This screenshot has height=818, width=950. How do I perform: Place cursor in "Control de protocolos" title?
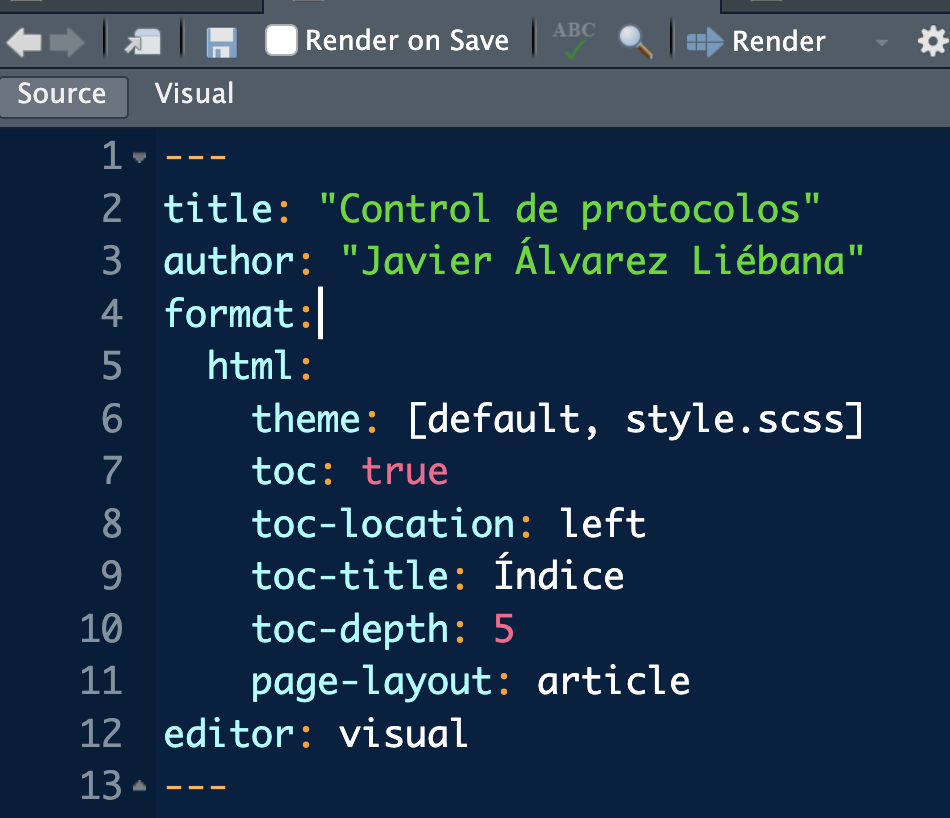(569, 209)
